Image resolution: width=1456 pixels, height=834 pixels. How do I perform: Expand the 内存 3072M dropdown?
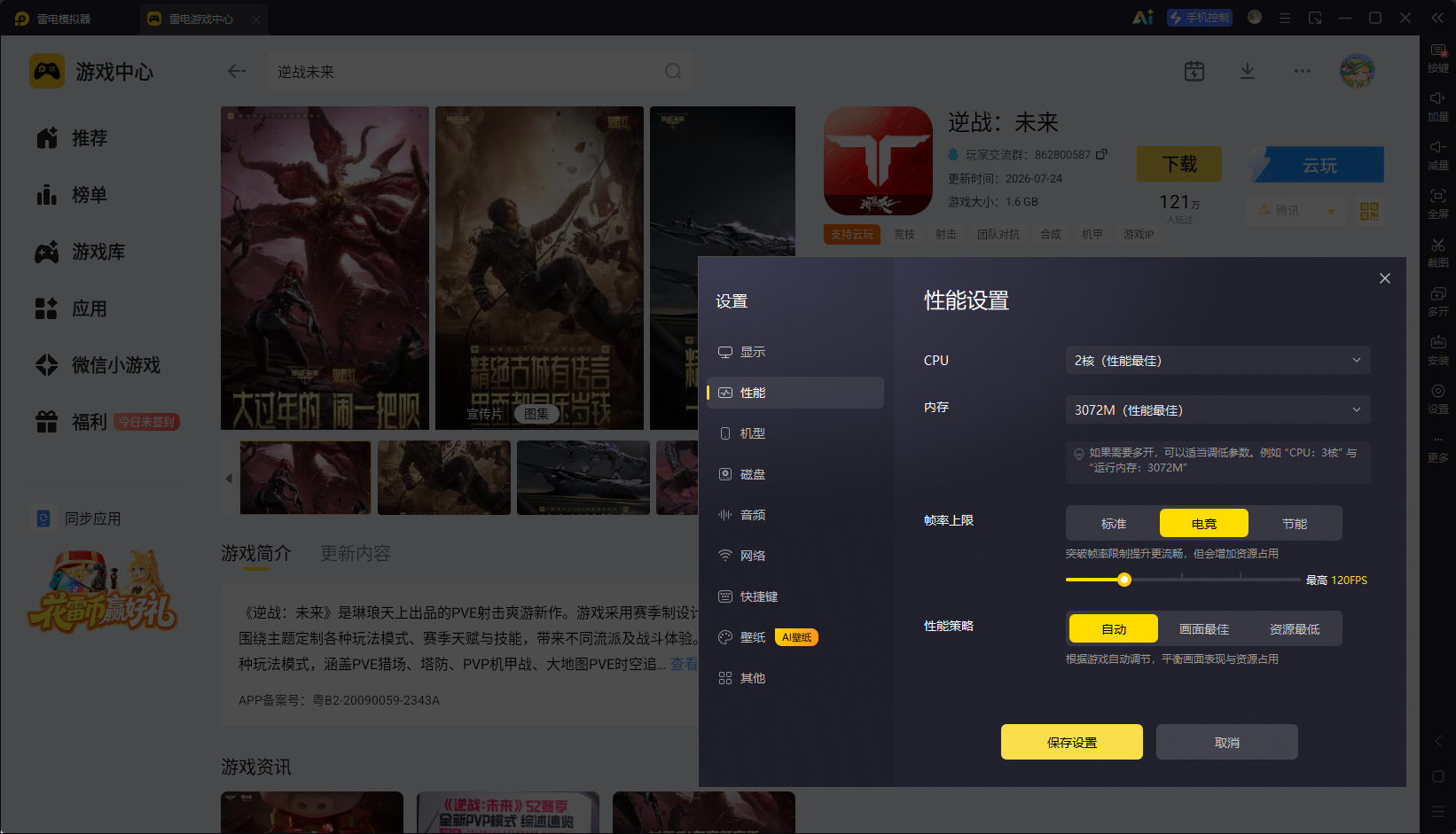point(1218,410)
